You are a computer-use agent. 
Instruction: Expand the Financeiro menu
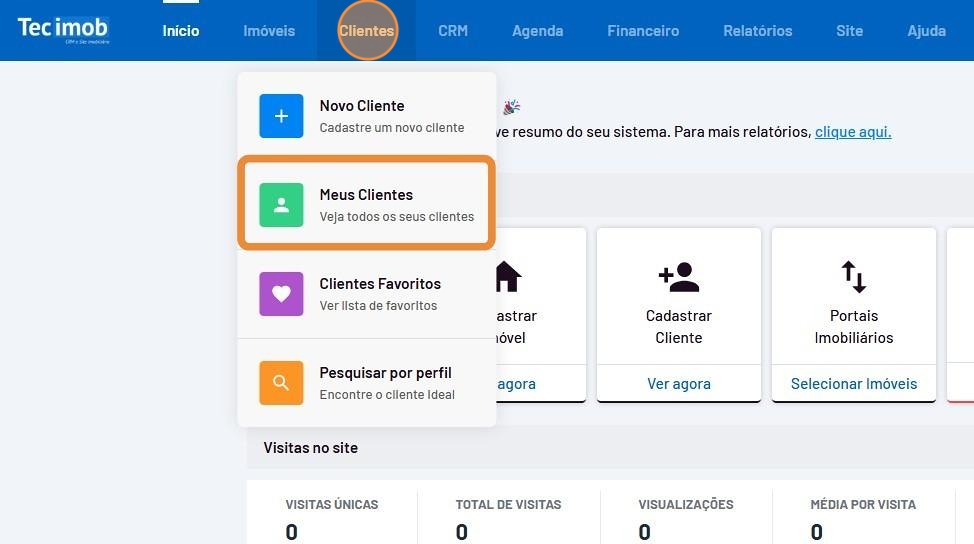[x=643, y=31]
